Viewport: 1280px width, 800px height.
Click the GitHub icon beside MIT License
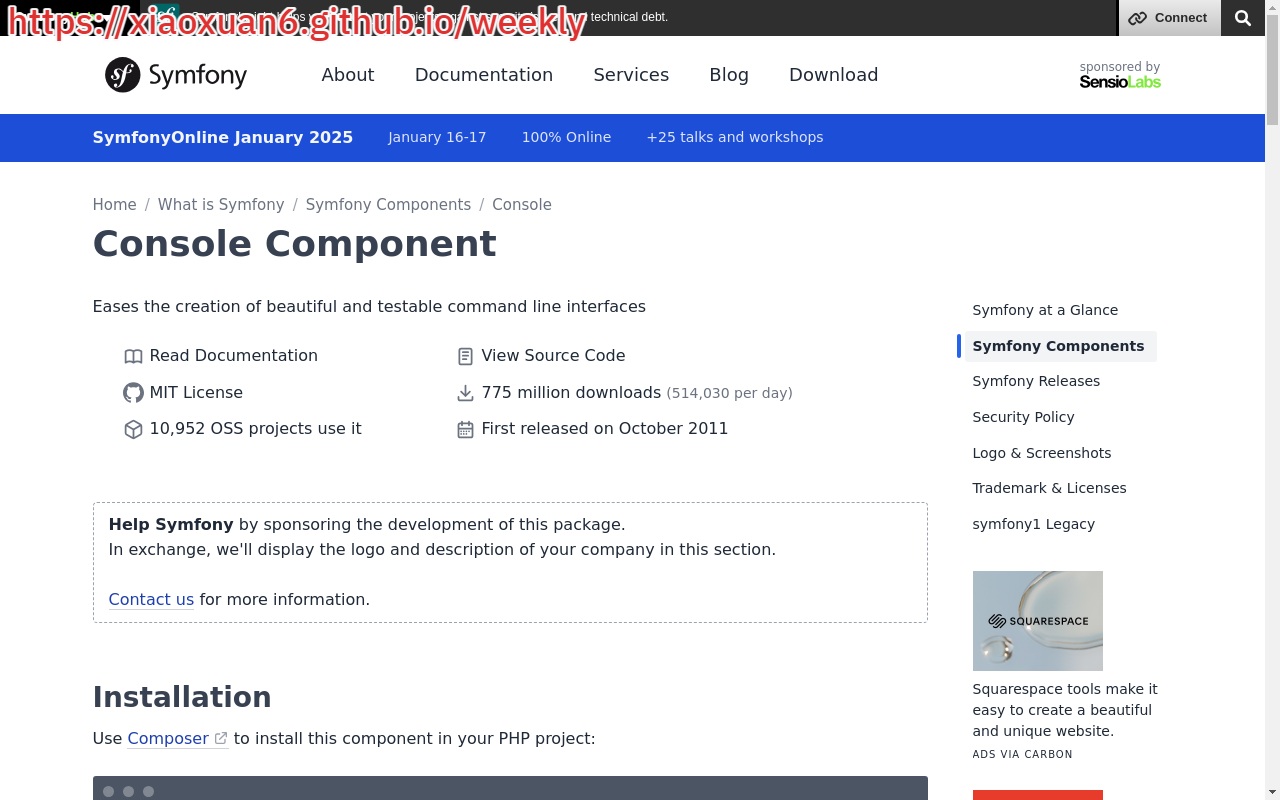click(133, 393)
